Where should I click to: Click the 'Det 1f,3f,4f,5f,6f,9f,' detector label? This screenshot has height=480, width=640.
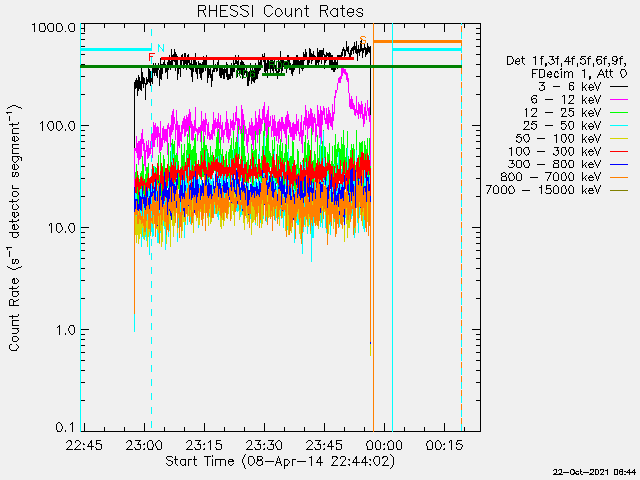pos(566,61)
